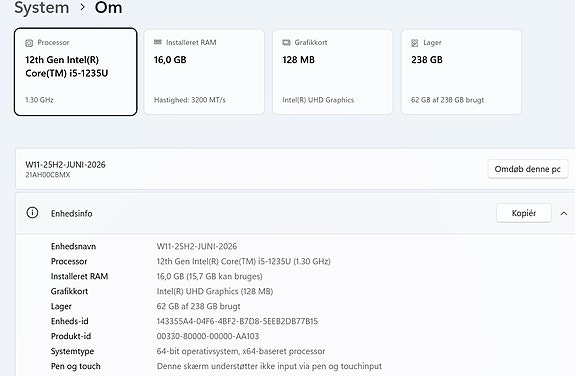Click the Grafikkort display icon

(x=286, y=43)
